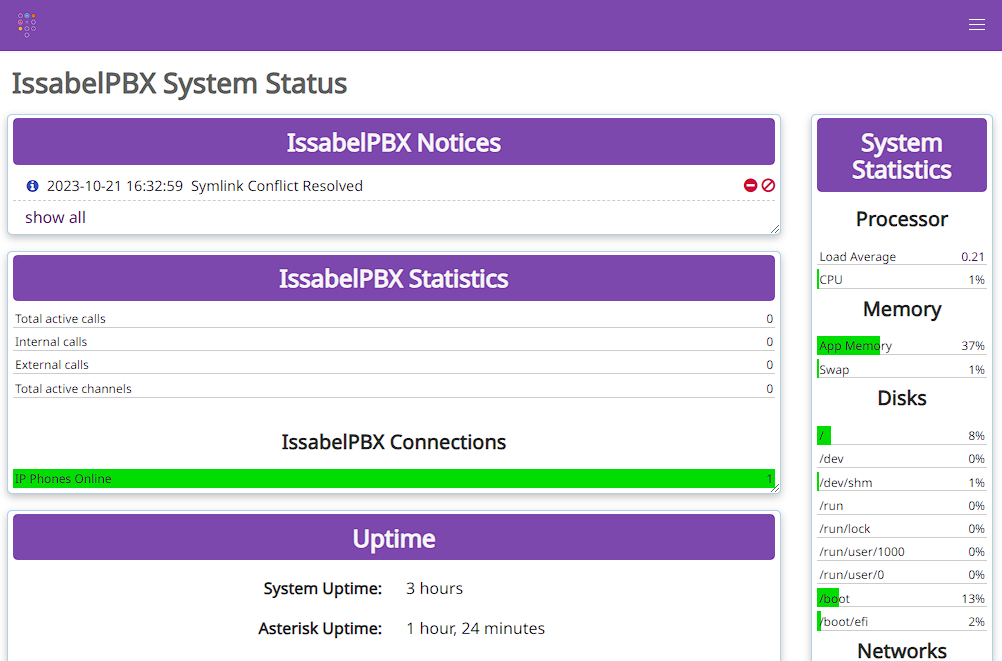Click the IssabelPBX Statistics header
Screen dimensions: 1002x661
tap(394, 278)
